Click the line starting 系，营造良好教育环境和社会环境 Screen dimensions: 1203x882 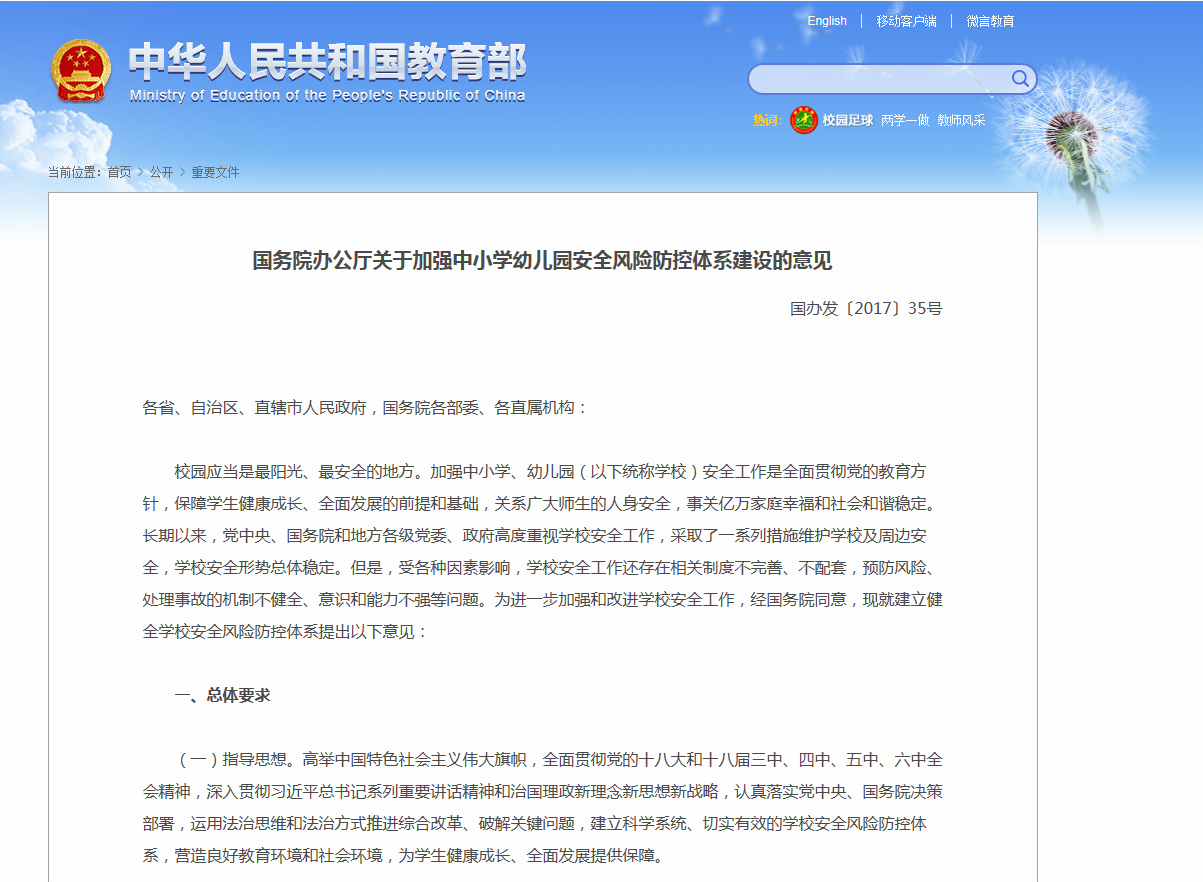pyautogui.click(x=403, y=856)
